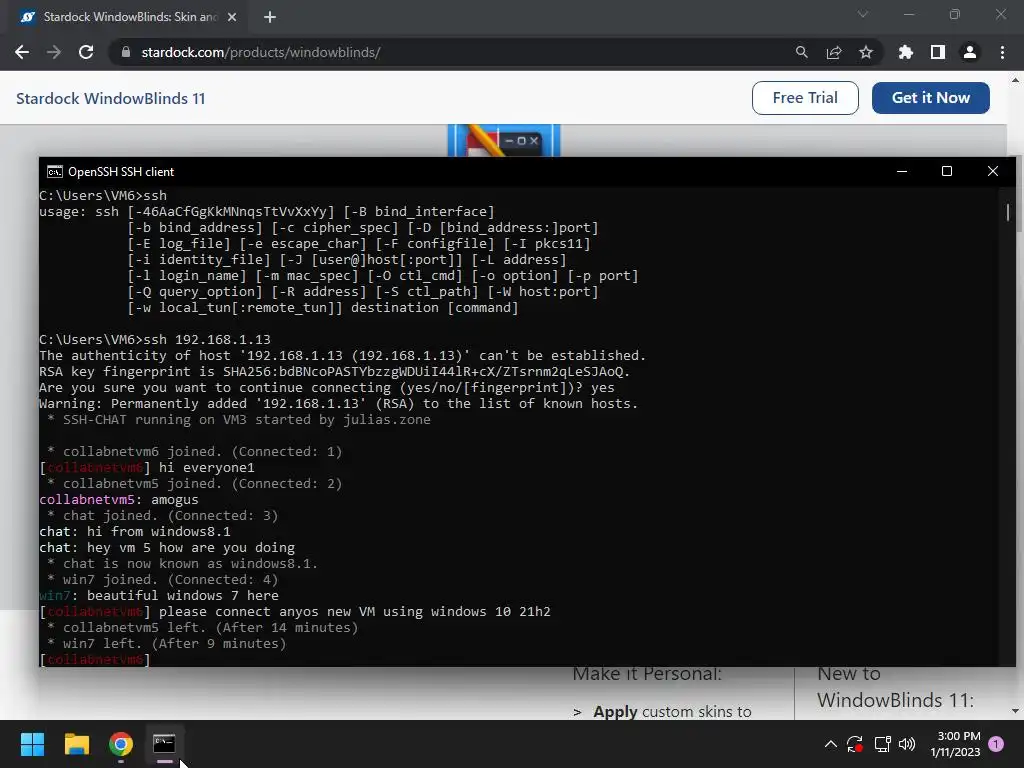This screenshot has width=1024, height=768.
Task: Minimize the OpenSSH SSH client window
Action: pos(902,171)
